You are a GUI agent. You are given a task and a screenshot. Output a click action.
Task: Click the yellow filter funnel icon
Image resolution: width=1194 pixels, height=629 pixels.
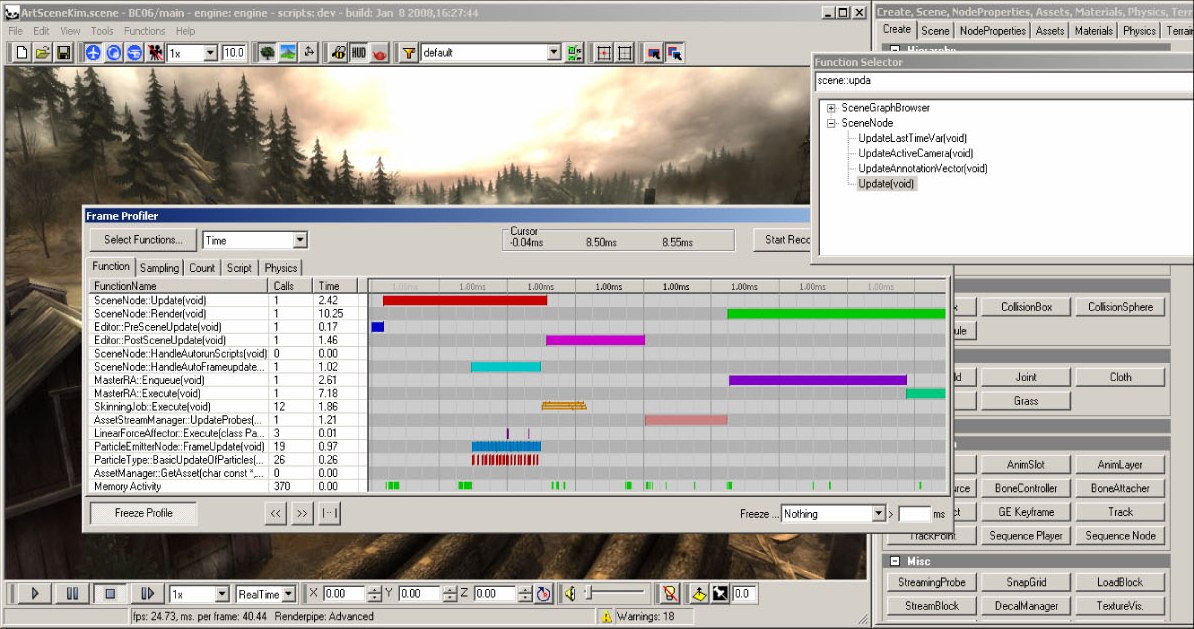408,53
